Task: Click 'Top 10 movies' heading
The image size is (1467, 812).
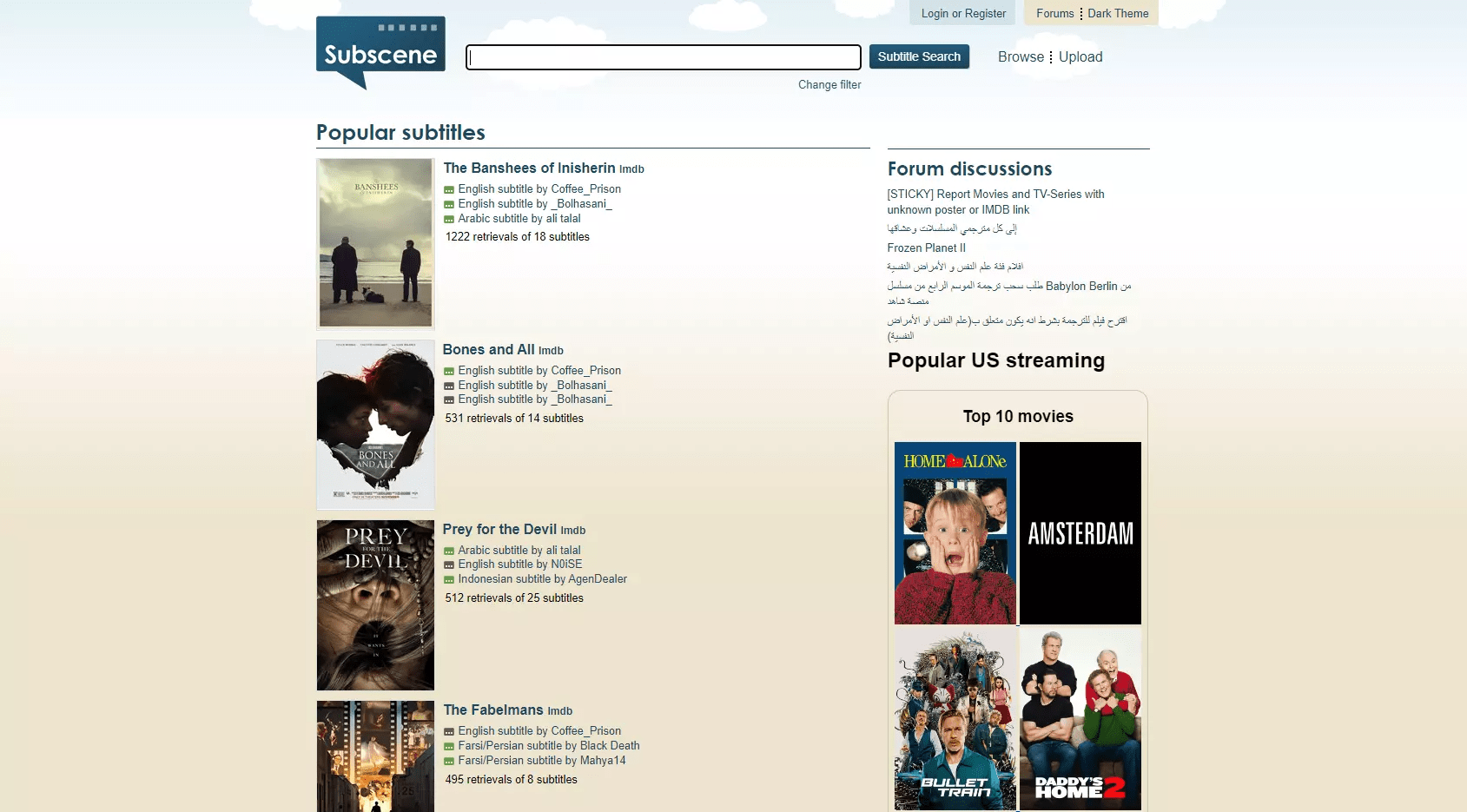Action: click(1018, 416)
